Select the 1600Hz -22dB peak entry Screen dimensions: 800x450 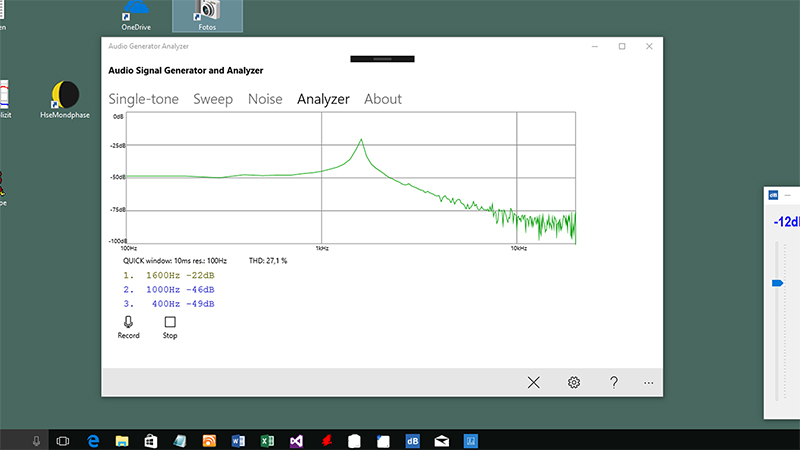click(169, 275)
